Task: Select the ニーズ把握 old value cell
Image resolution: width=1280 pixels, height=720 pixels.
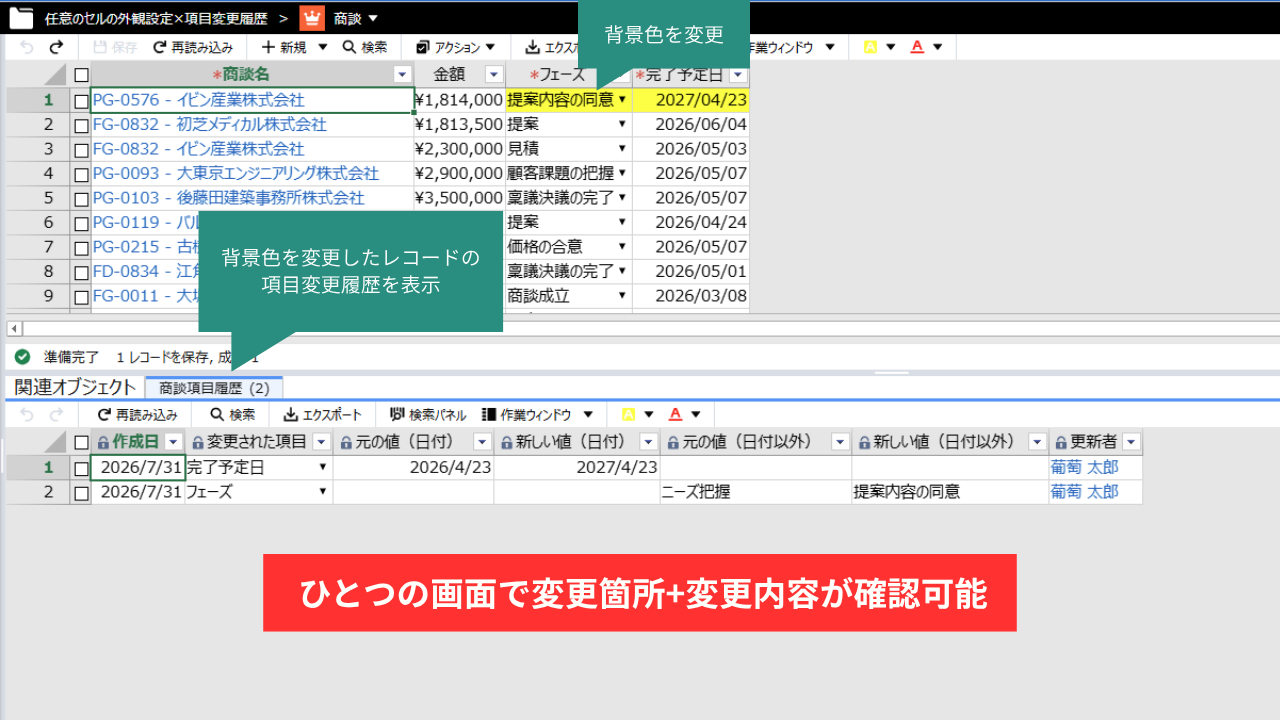Action: [756, 492]
